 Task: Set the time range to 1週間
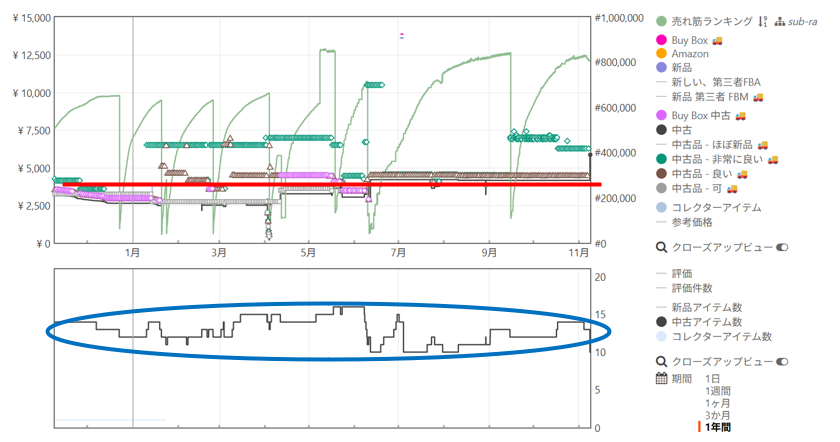[717, 391]
